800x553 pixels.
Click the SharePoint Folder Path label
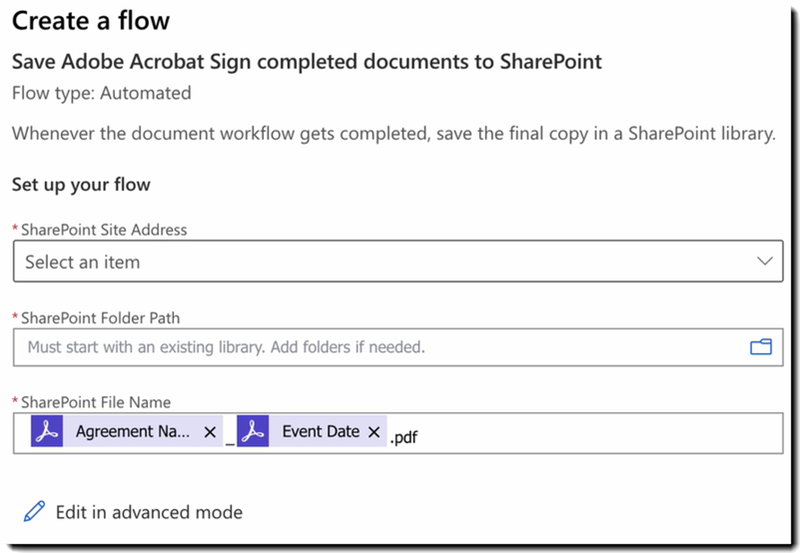pyautogui.click(x=100, y=317)
